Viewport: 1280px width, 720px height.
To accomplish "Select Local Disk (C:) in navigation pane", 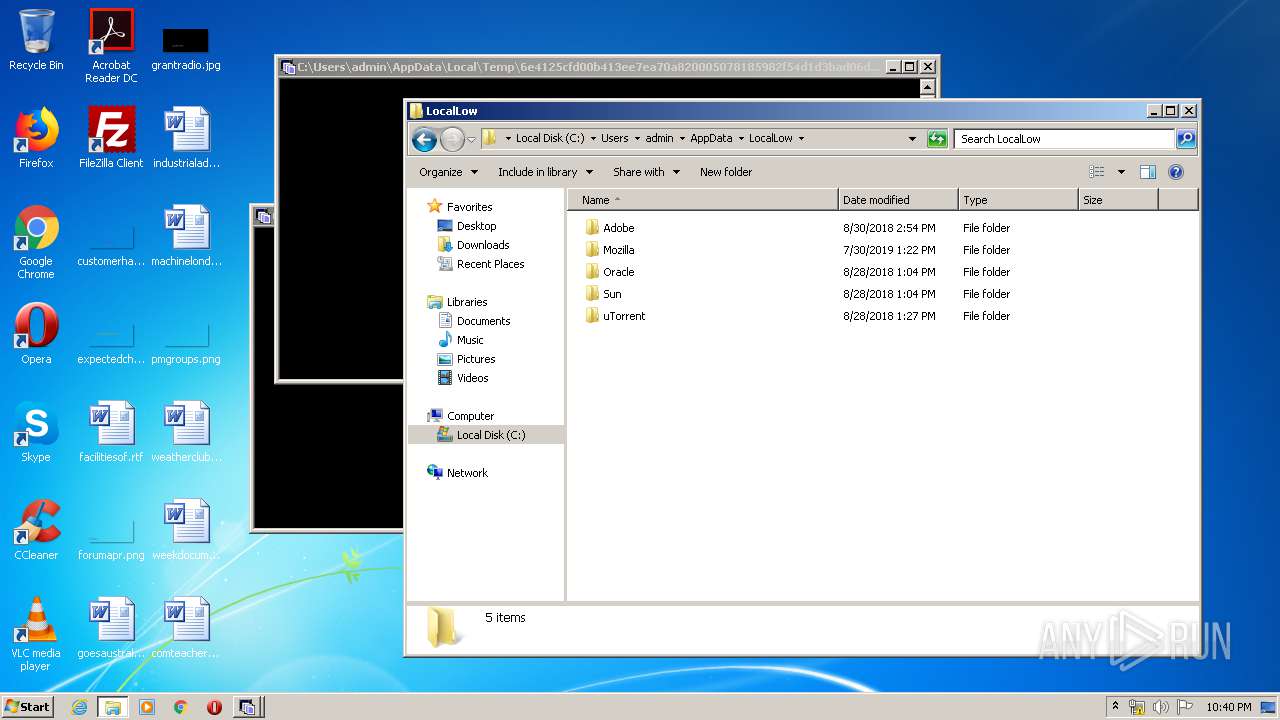I will tap(486, 435).
